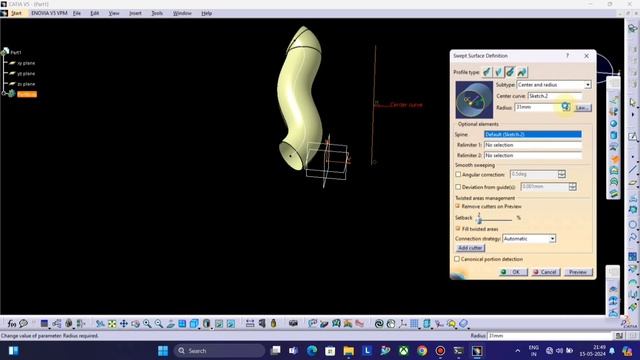
Task: Expand the highlighted PartBody node in the tree
Action: [4, 93]
